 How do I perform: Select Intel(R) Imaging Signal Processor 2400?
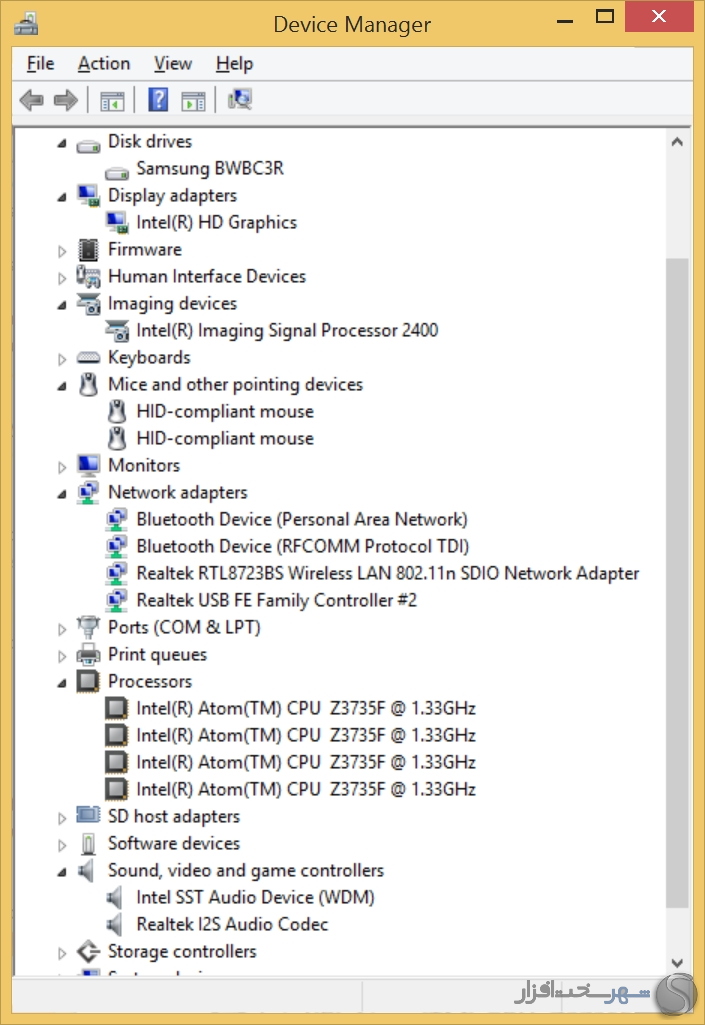tap(287, 330)
